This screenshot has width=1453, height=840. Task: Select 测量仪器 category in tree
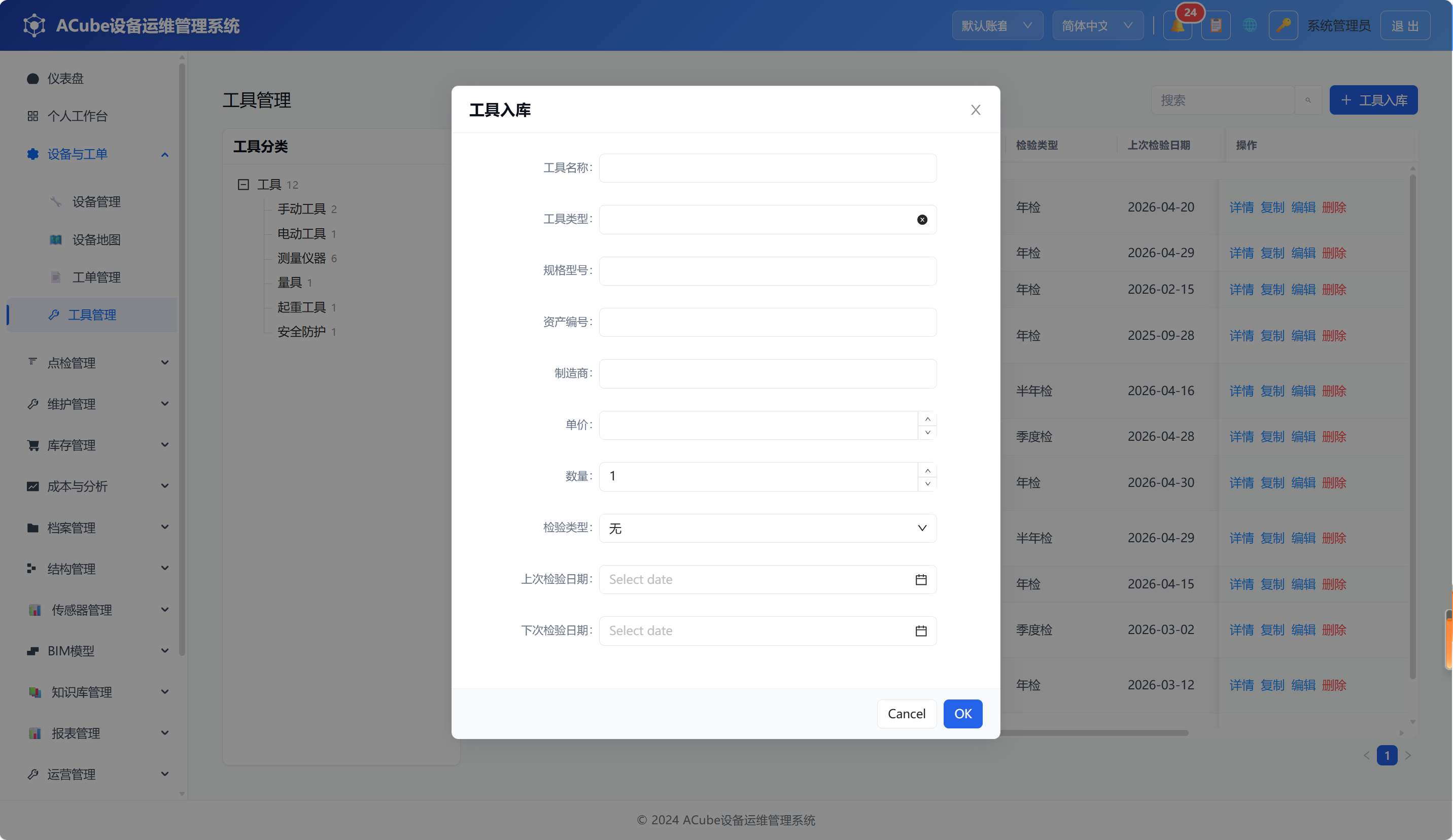(x=301, y=258)
